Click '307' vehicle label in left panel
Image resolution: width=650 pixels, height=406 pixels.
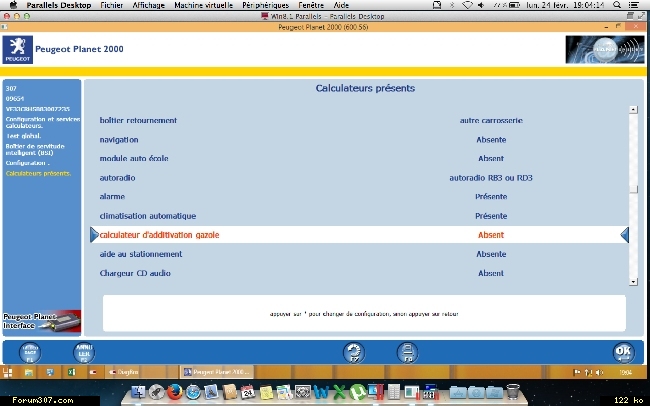(11, 88)
